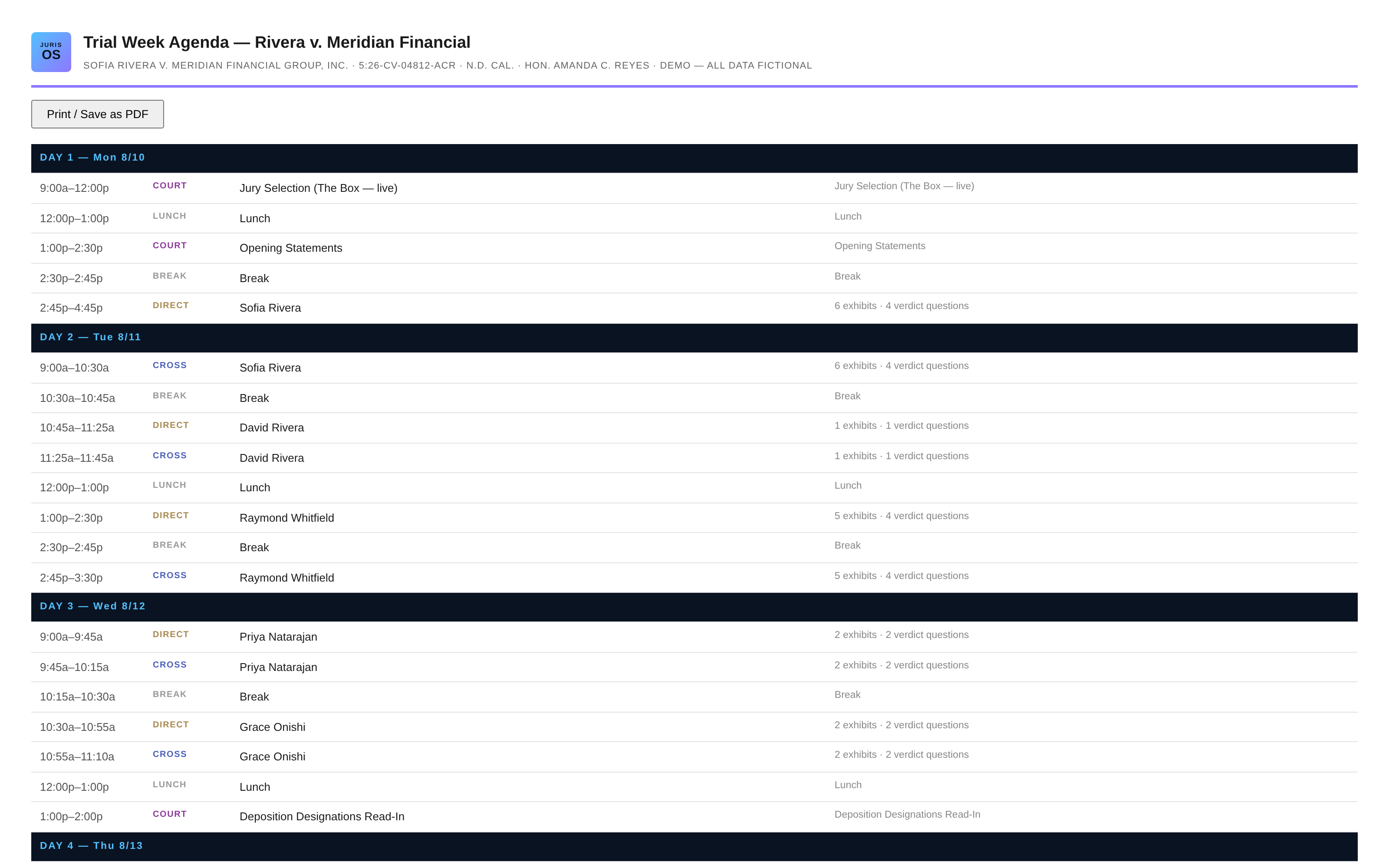Image resolution: width=1389 pixels, height=868 pixels.
Task: Click the 10:30a–10:45a Break time
Action: (x=78, y=398)
